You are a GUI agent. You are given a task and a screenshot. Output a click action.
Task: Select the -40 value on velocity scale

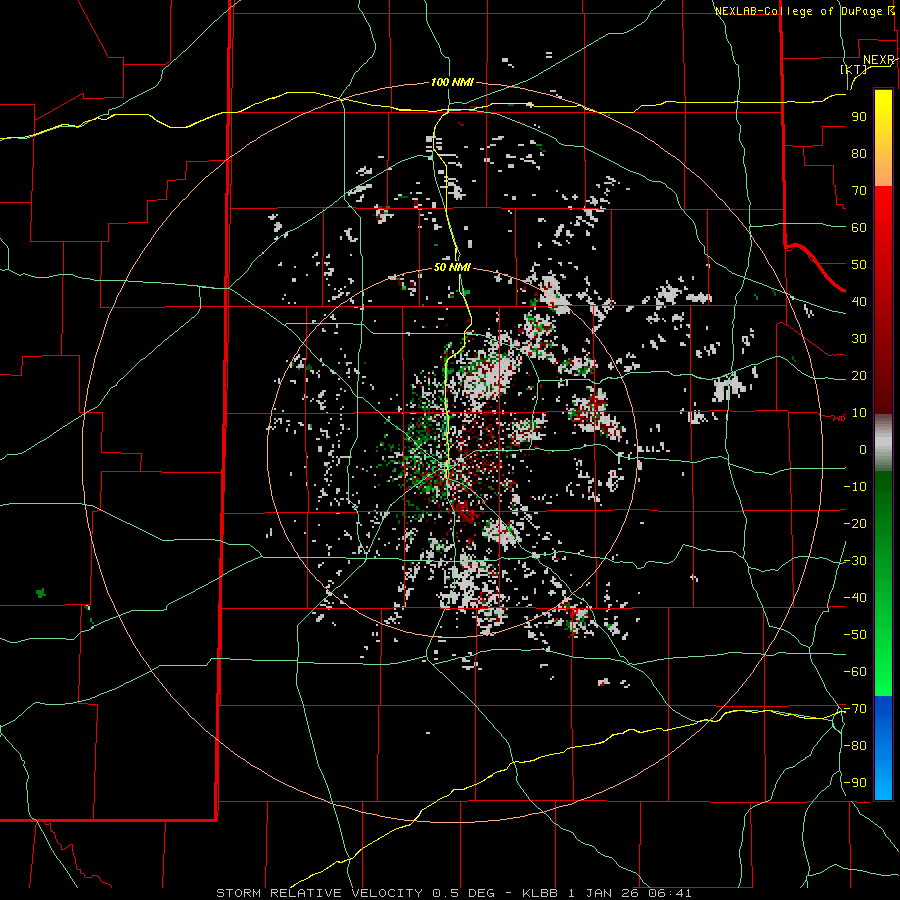(x=855, y=598)
